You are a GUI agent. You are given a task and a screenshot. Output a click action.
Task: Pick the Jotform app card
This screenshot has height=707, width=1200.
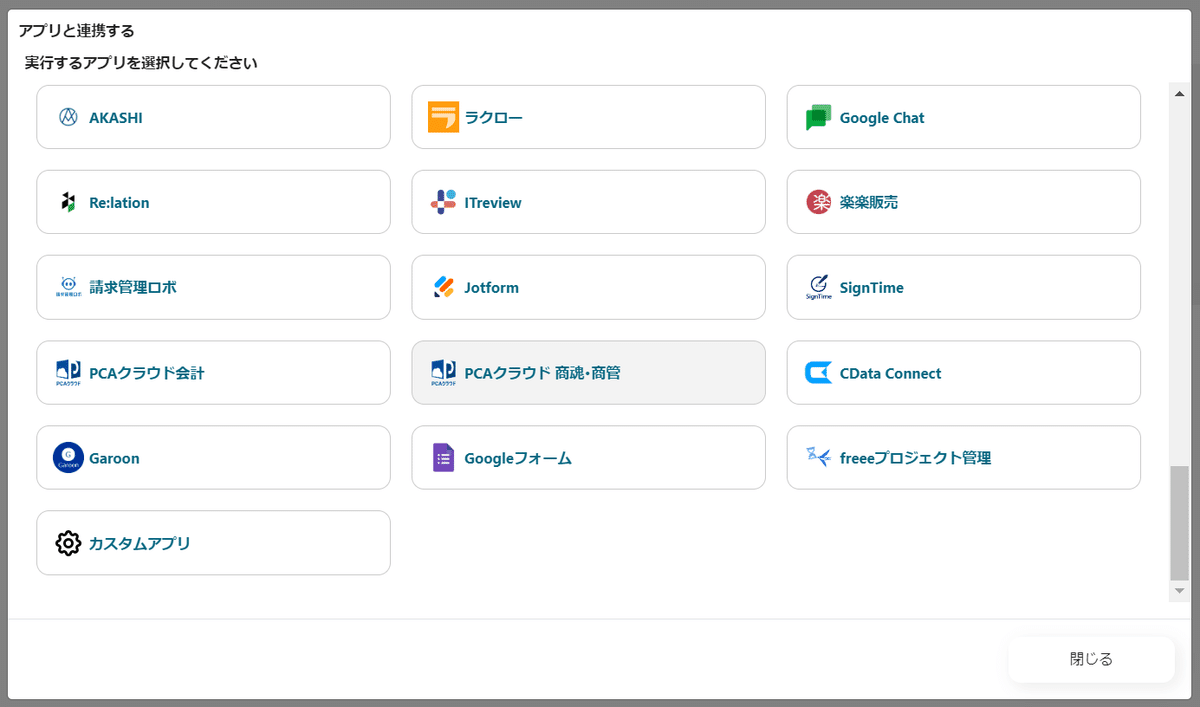pos(588,287)
